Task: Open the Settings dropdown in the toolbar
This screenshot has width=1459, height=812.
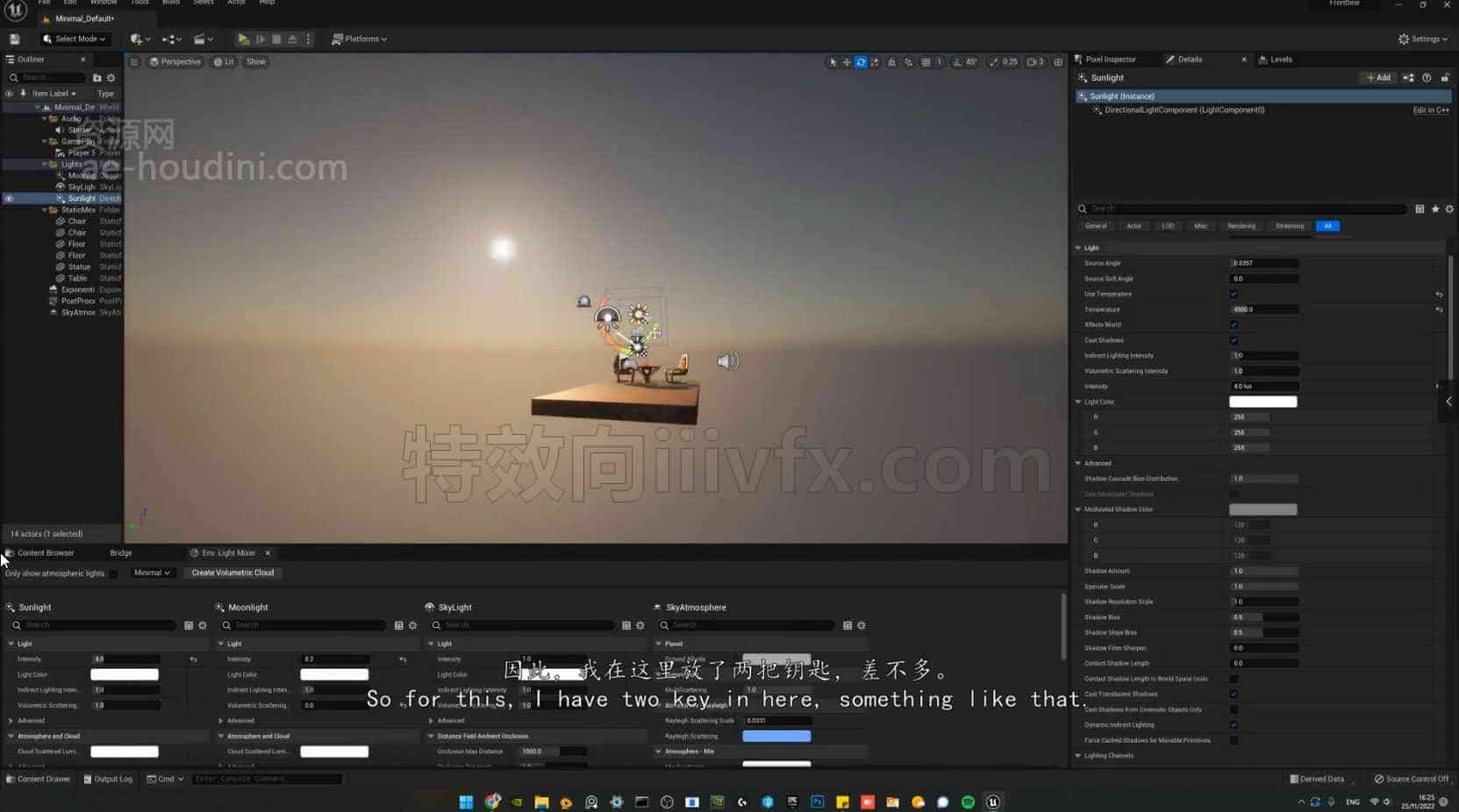Action: click(1423, 39)
